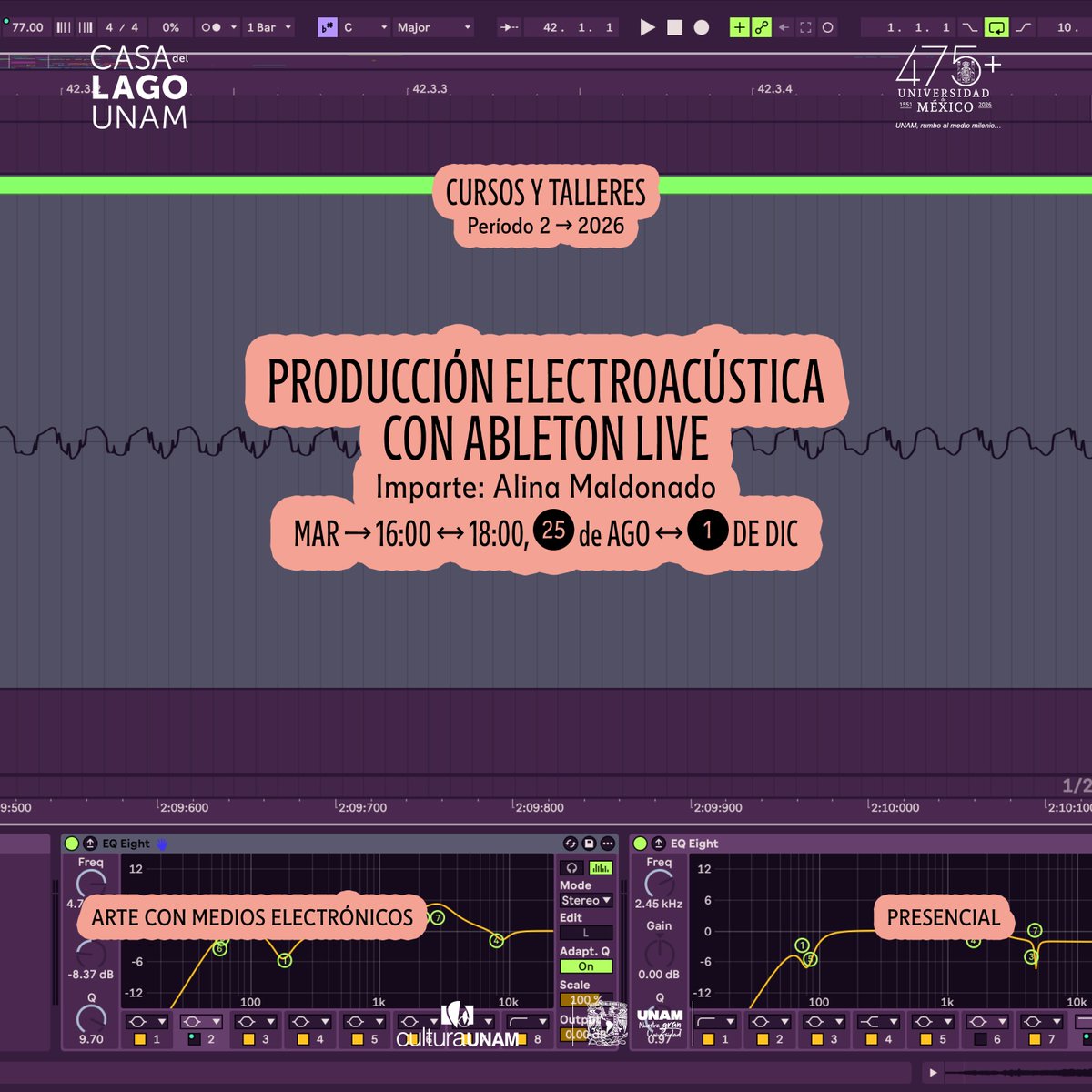Screen dimensions: 1092x1092
Task: Click the Re-enable Automation back arrow icon
Action: coord(784,27)
